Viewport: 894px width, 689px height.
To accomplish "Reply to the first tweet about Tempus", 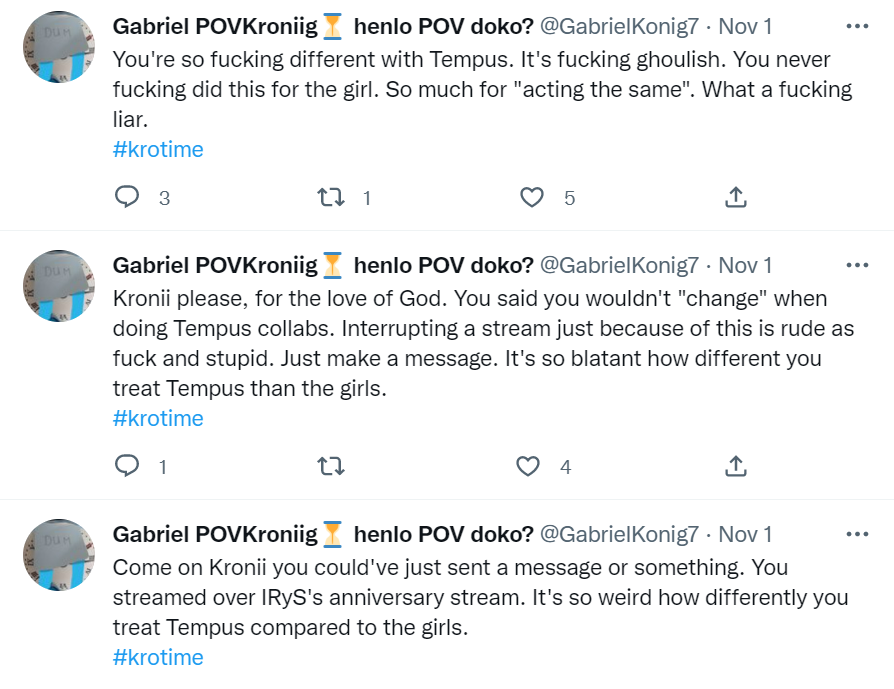I will 127,198.
